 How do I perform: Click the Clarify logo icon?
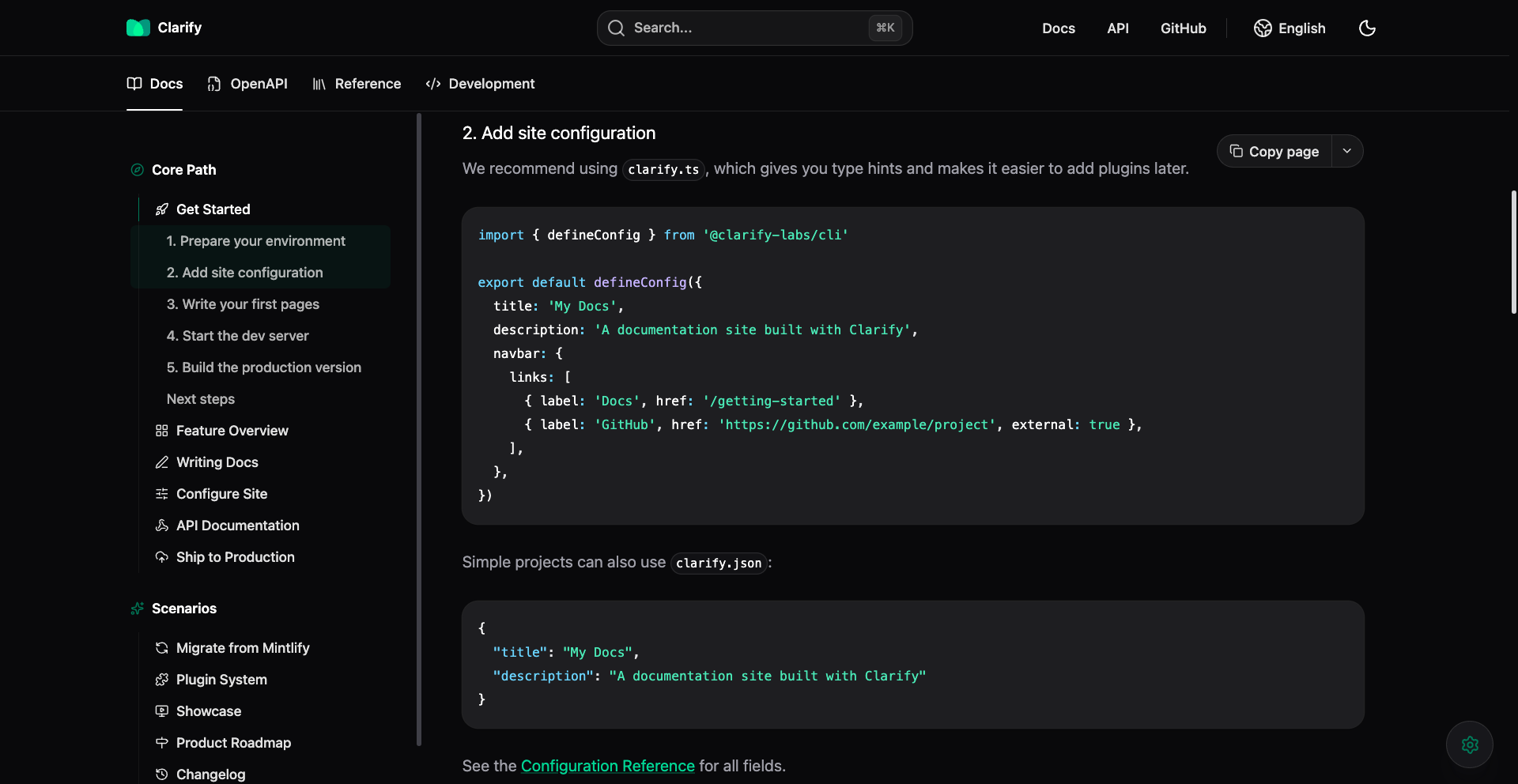[138, 28]
